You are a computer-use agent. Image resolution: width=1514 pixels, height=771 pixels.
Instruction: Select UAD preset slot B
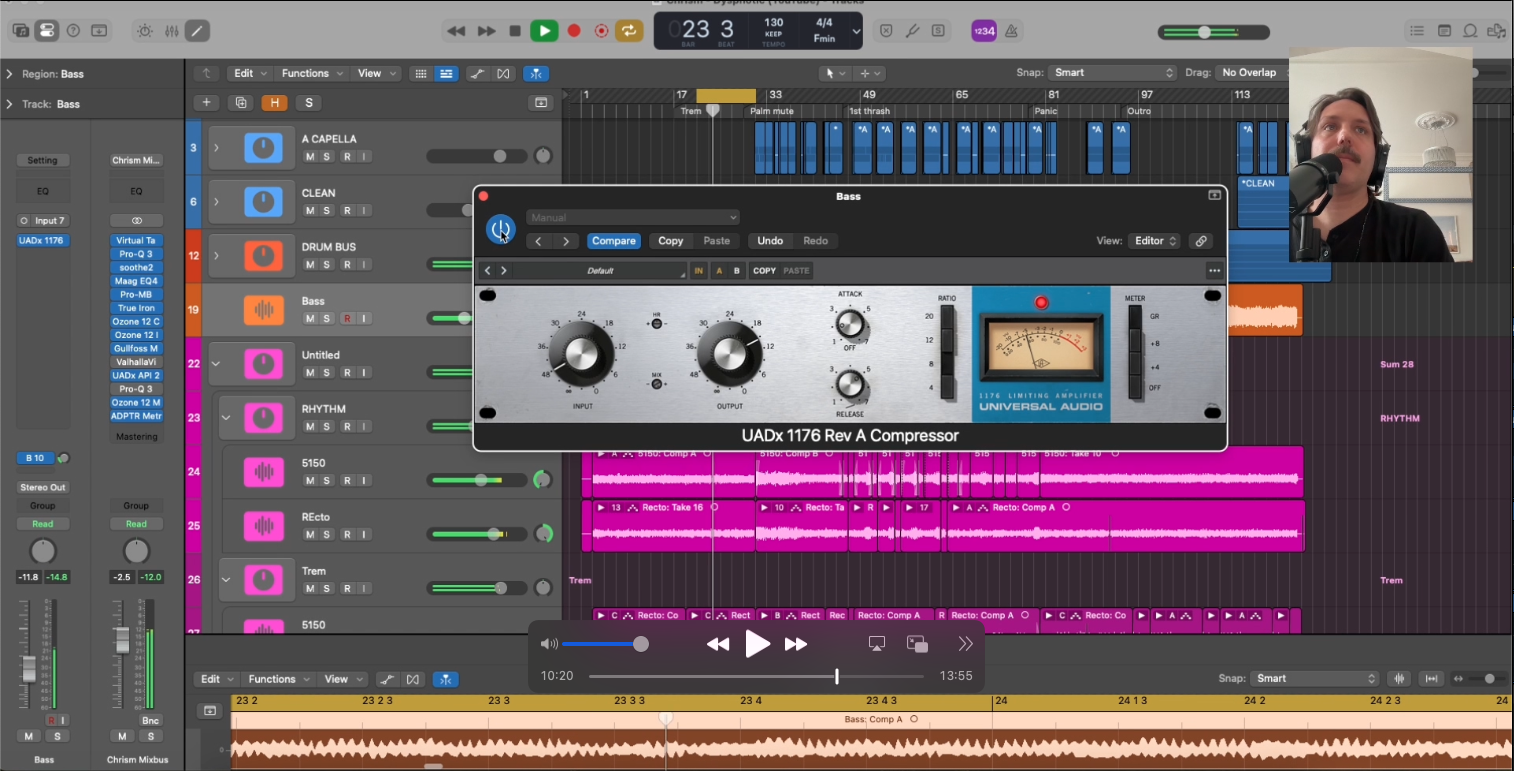coord(737,271)
